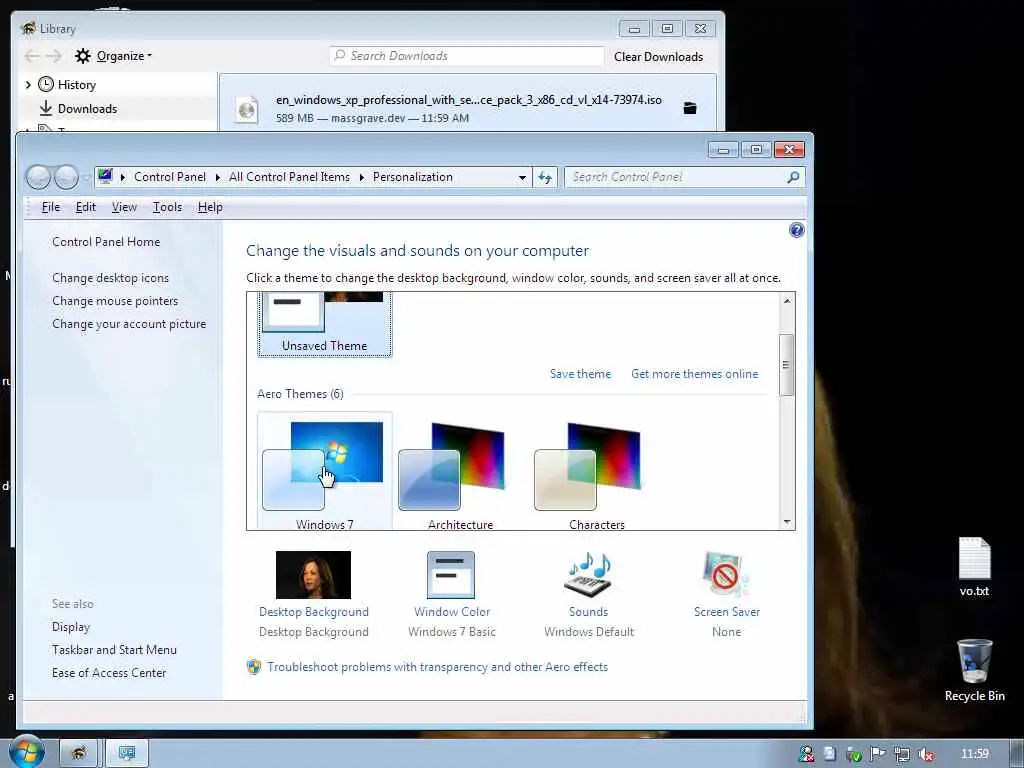Image resolution: width=1024 pixels, height=768 pixels.
Task: Click the muted volume tray icon
Action: 925,755
